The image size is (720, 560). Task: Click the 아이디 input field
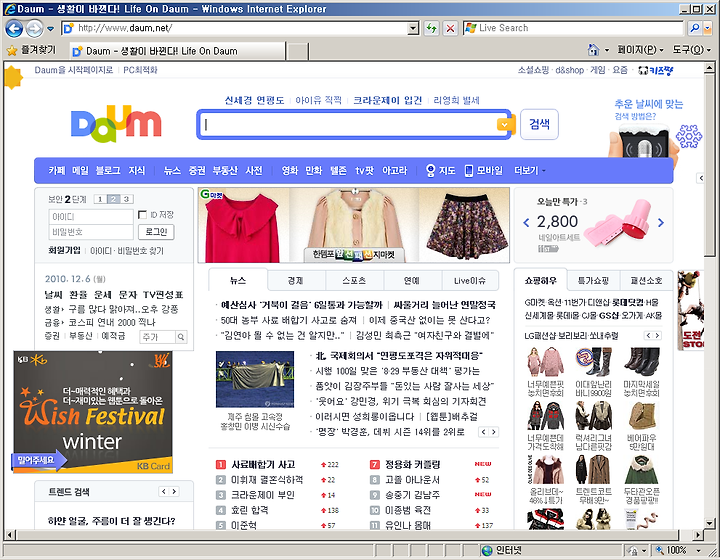pos(91,216)
